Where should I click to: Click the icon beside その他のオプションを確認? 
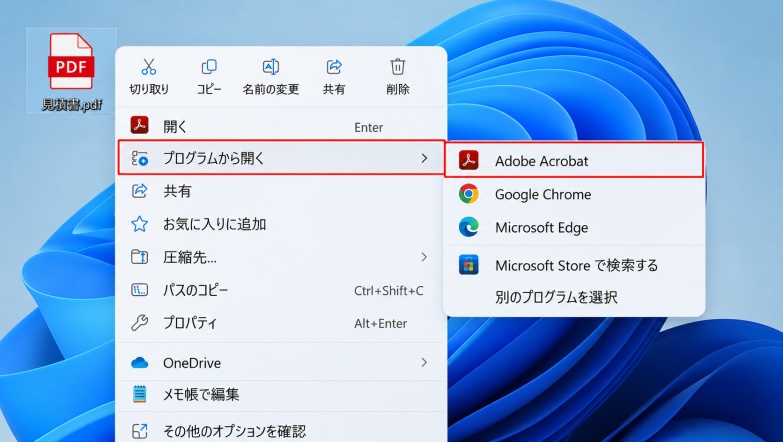pos(139,431)
